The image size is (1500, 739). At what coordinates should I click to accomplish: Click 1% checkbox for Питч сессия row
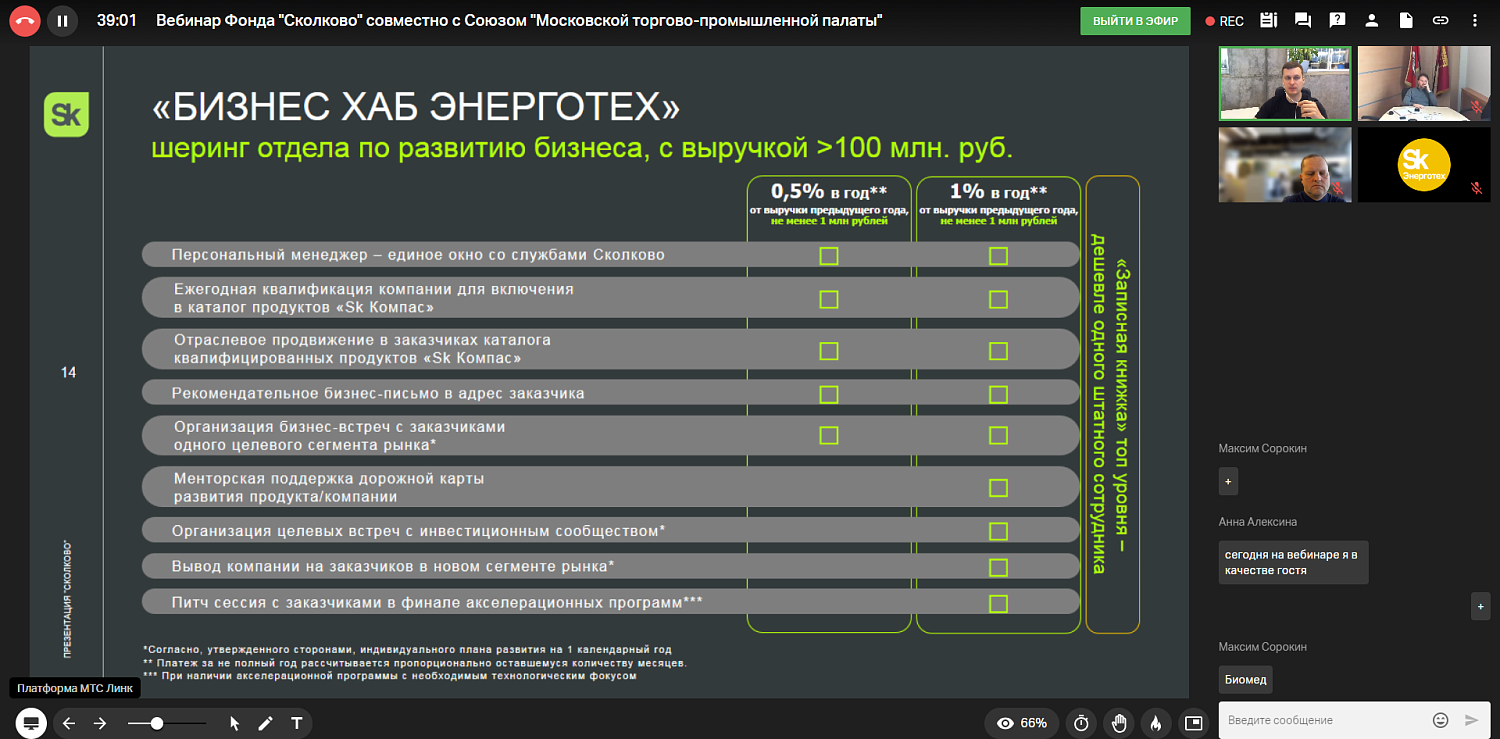998,604
